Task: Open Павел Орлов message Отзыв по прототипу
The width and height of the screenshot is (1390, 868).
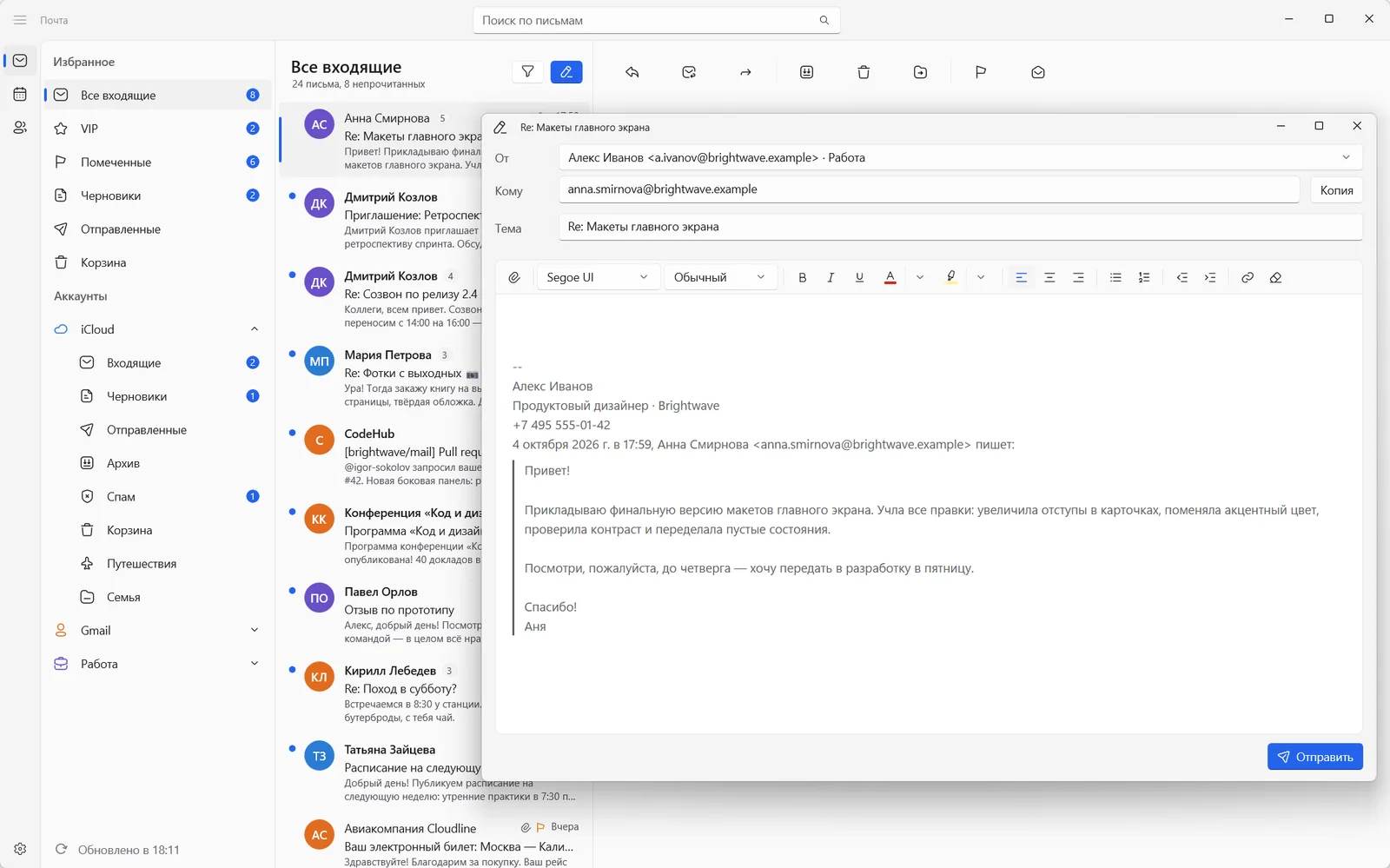Action: click(x=381, y=614)
